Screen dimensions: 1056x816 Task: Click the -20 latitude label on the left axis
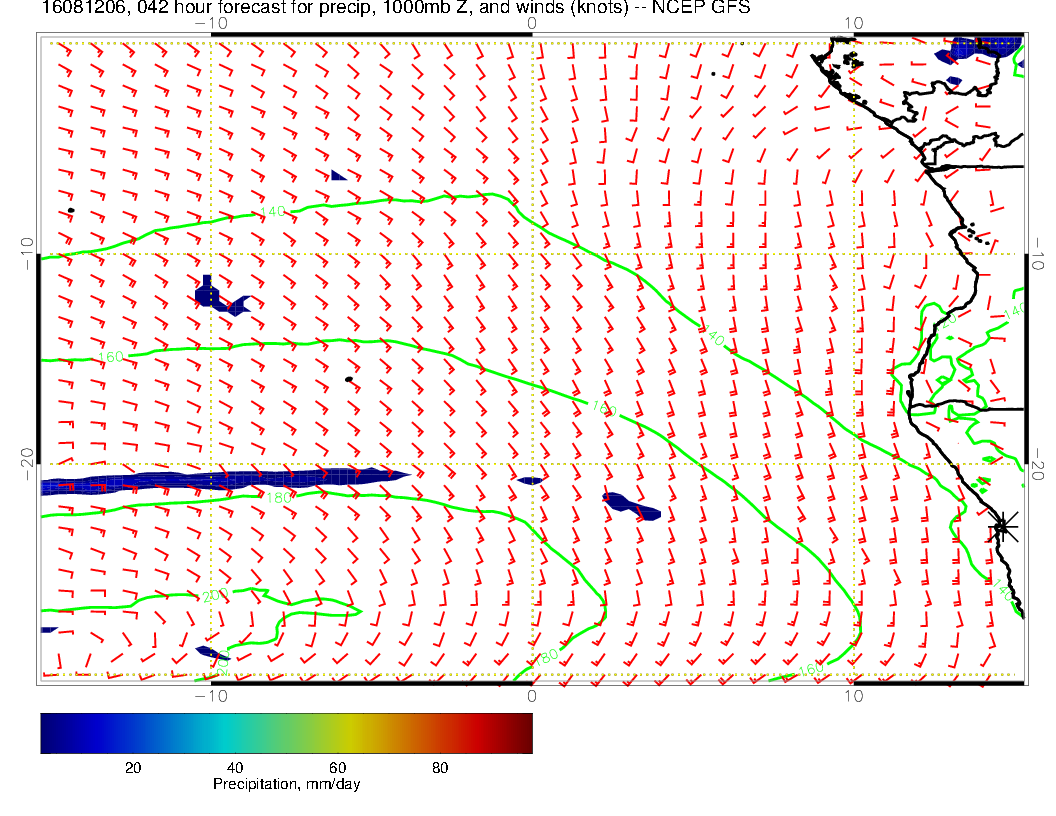(x=27, y=455)
